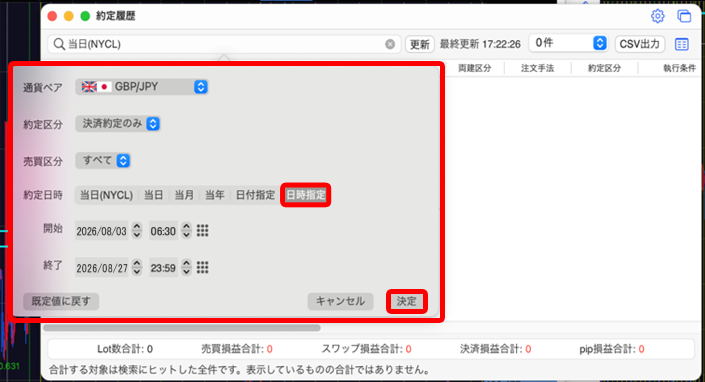Screen dimensions: 705x382
Task: Select the 当年 period tab
Action: (214, 195)
